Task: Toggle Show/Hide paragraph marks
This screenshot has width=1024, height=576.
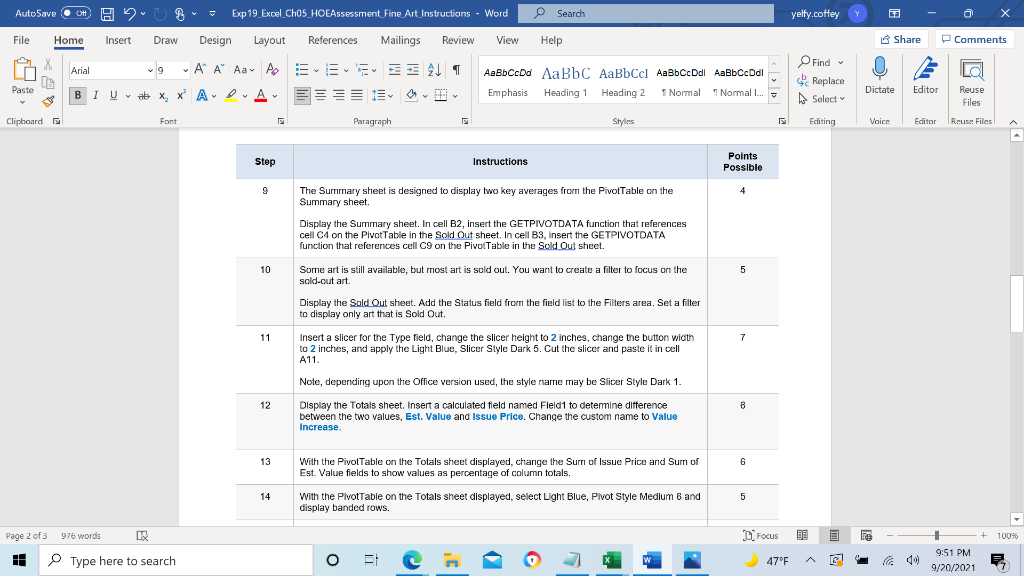Action: pyautogui.click(x=456, y=71)
